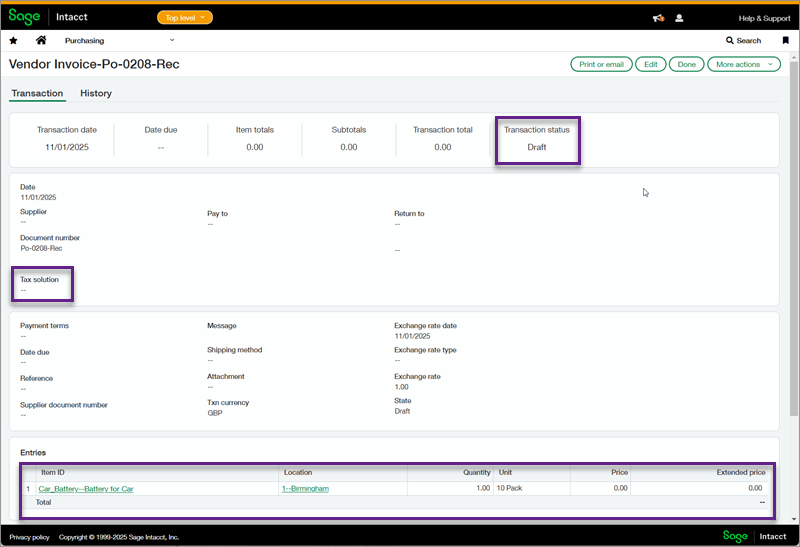Open the Purchasing module dropdown
This screenshot has height=547, width=800.
tap(120, 41)
